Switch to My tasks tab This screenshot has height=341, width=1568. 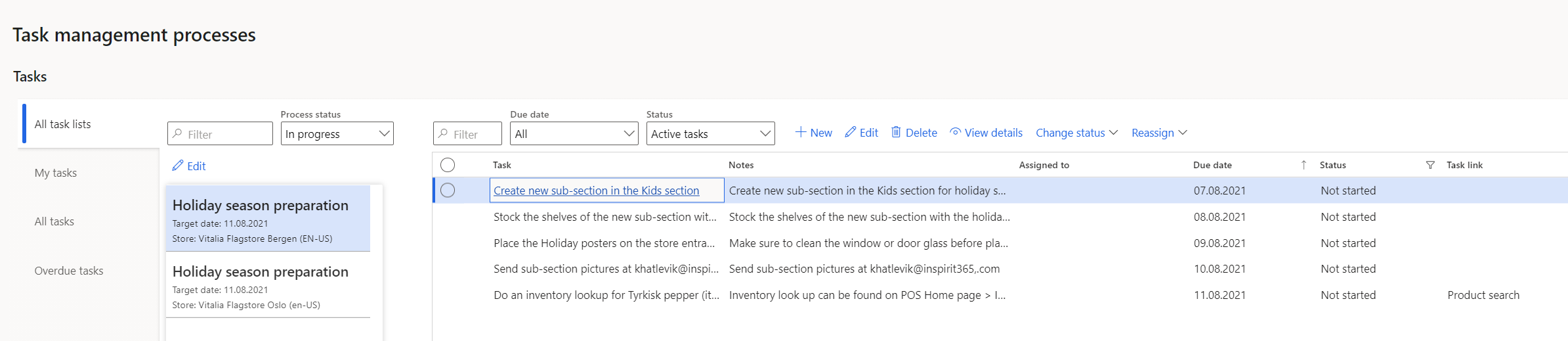[x=56, y=173]
